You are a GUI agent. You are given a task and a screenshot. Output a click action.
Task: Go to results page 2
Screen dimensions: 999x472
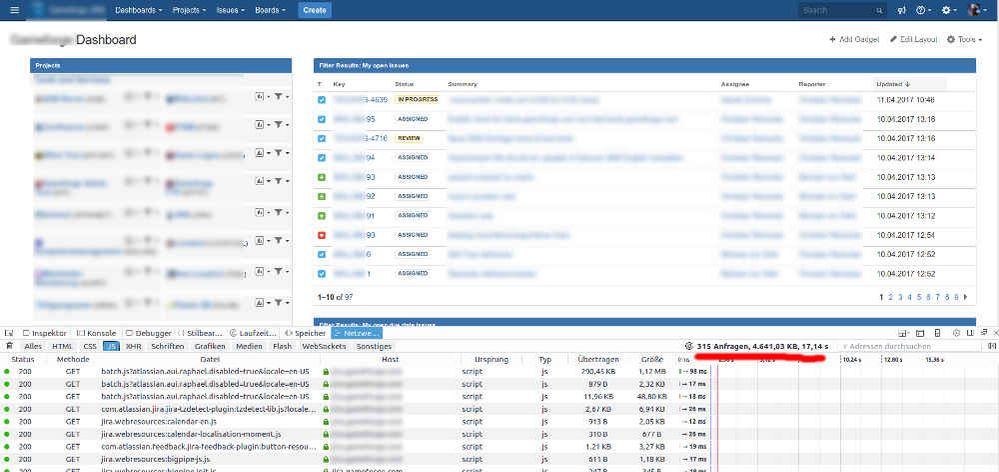tap(891, 297)
